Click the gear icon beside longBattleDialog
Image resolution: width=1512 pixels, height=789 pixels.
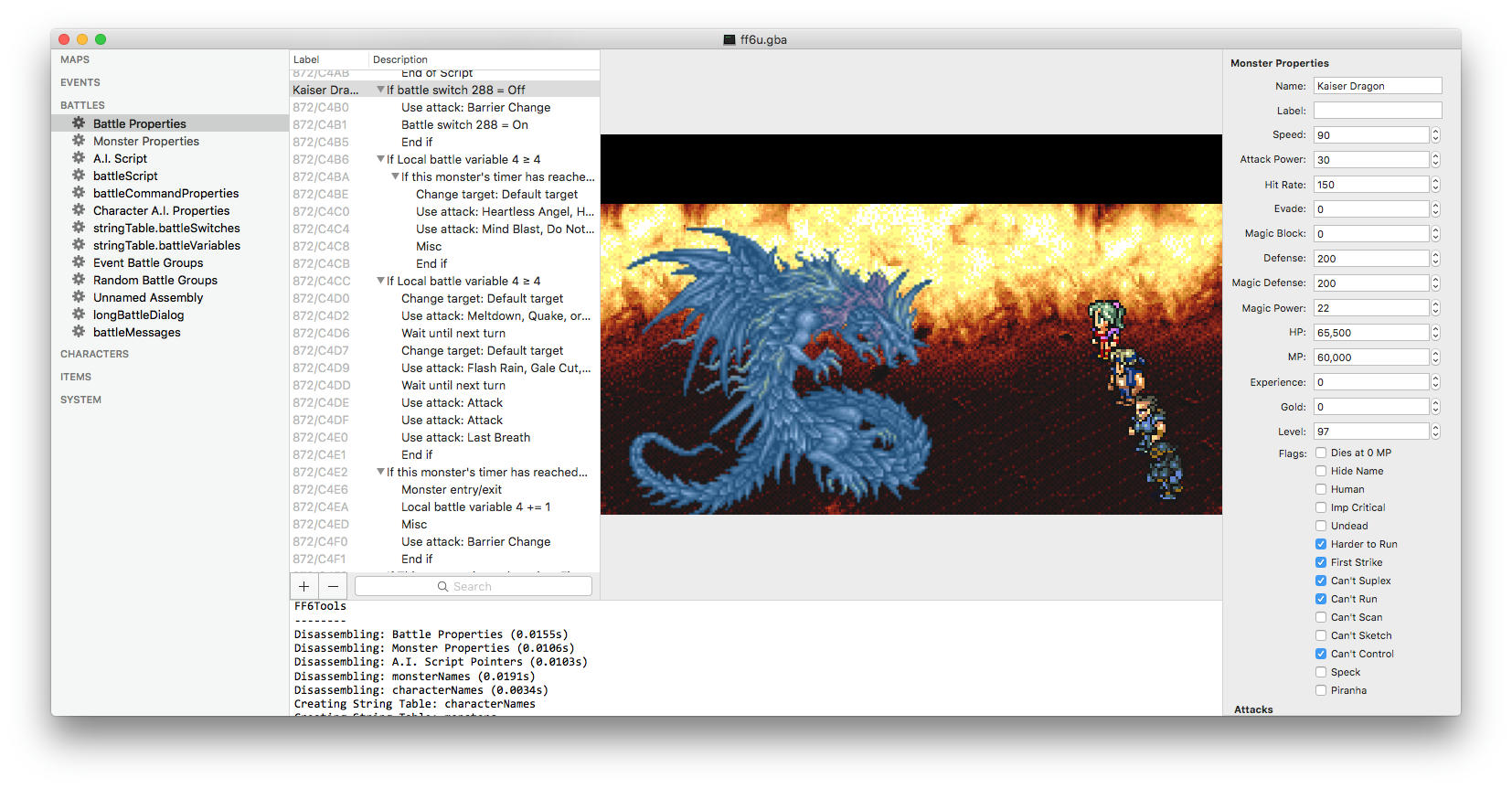(79, 314)
